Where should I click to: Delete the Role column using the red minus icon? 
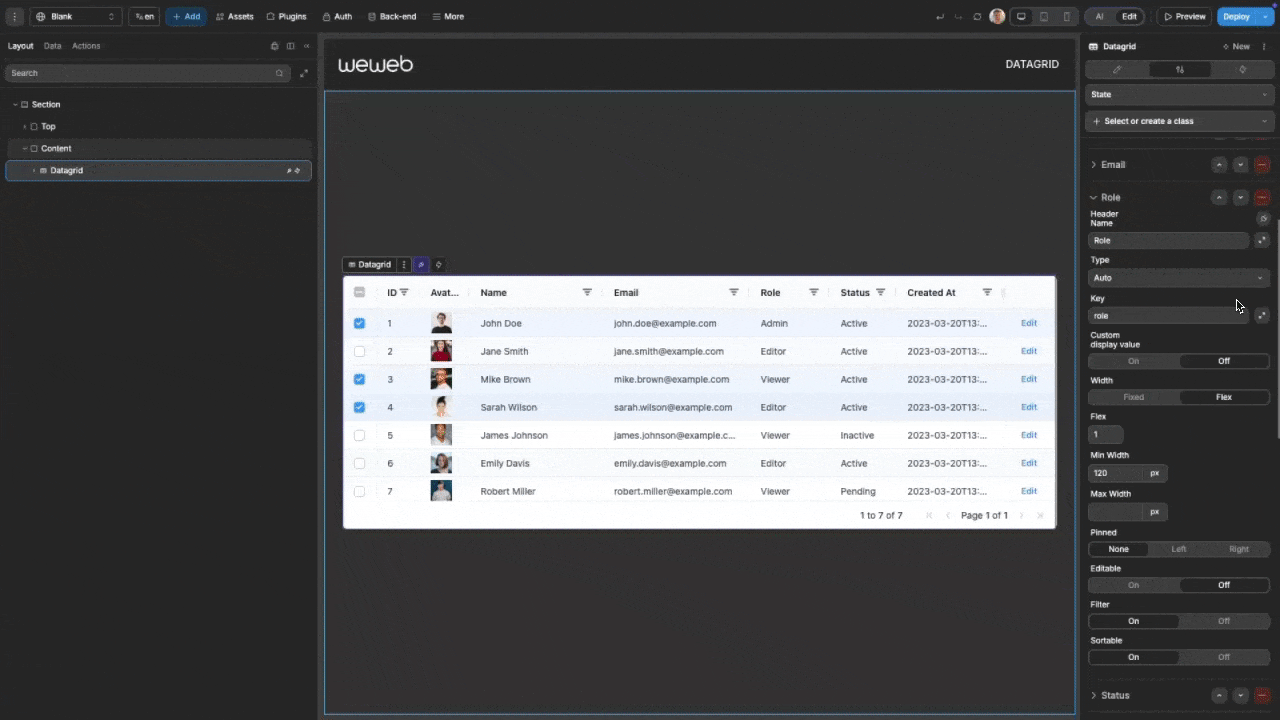(x=1262, y=197)
